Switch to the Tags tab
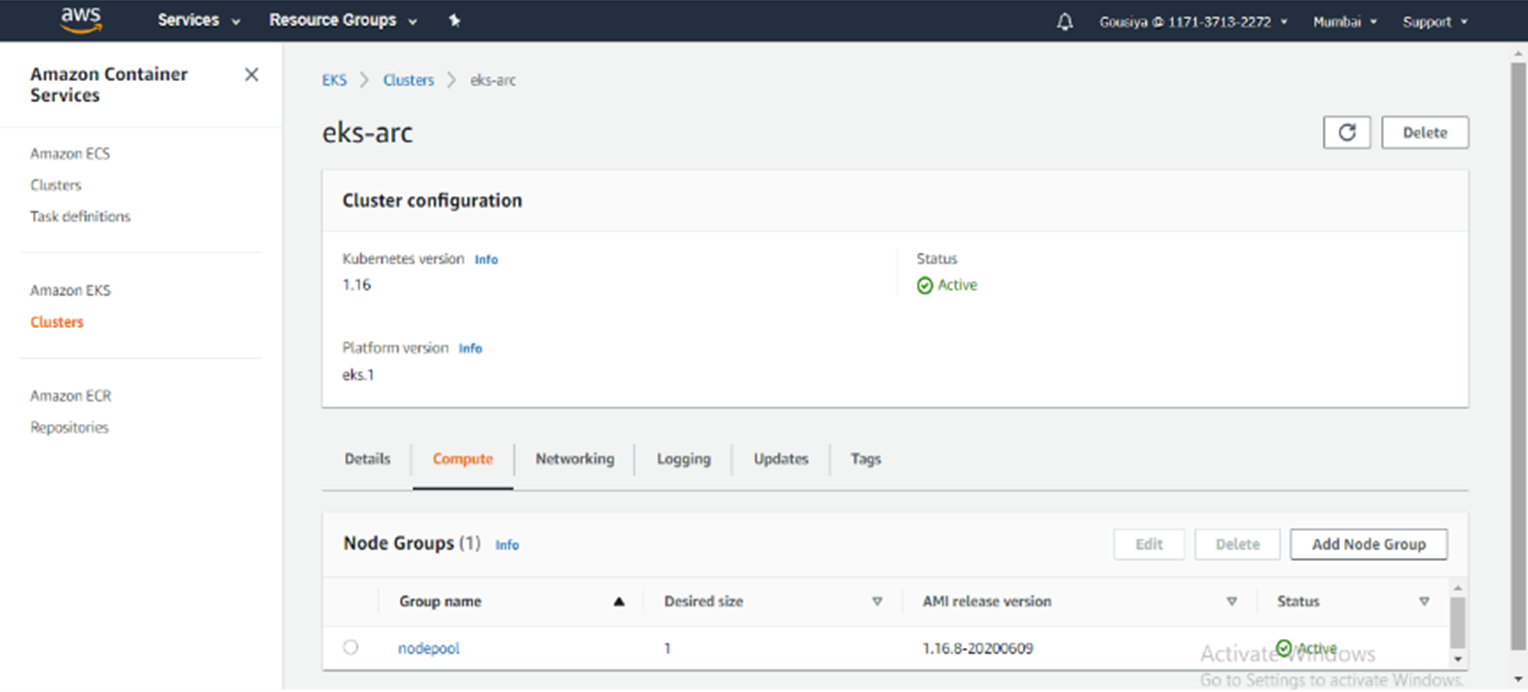 click(866, 459)
